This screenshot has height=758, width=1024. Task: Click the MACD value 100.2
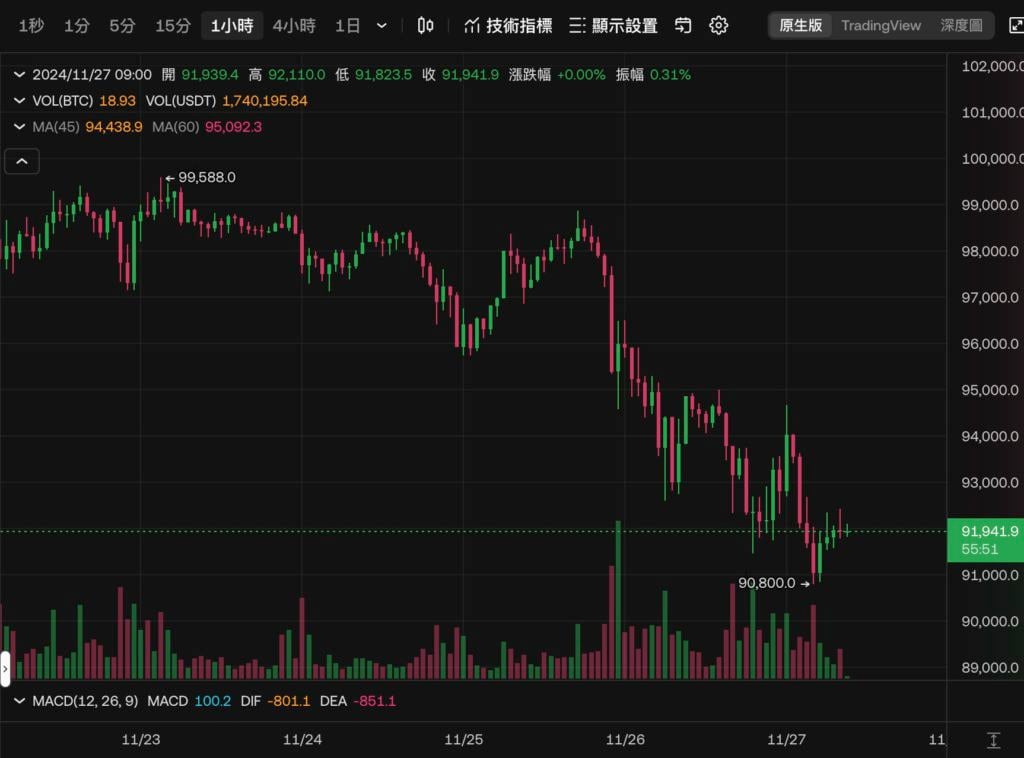click(x=212, y=701)
